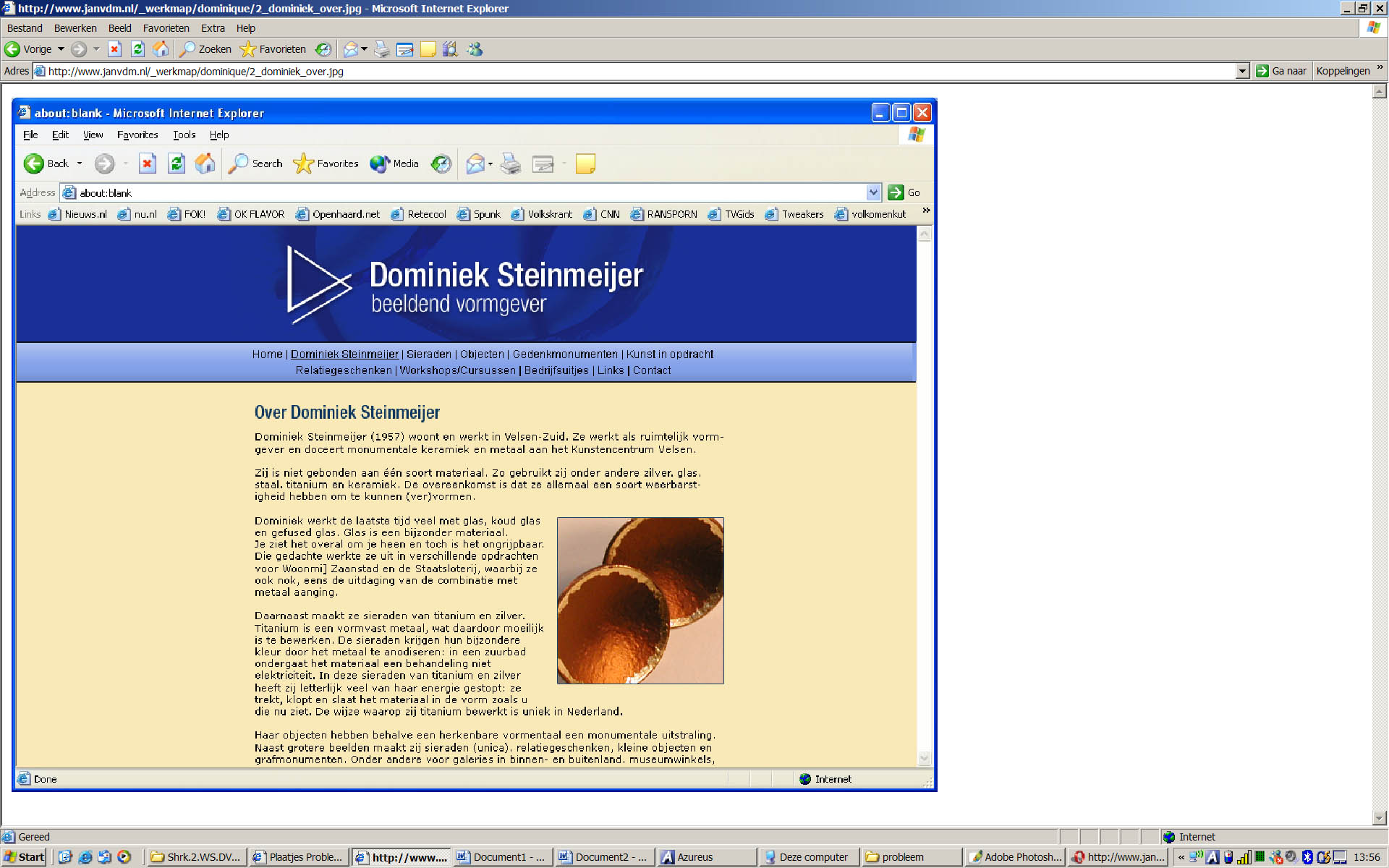Expand hidden tray icons with the « arrow
Image resolution: width=1389 pixels, height=868 pixels.
pyautogui.click(x=1181, y=857)
